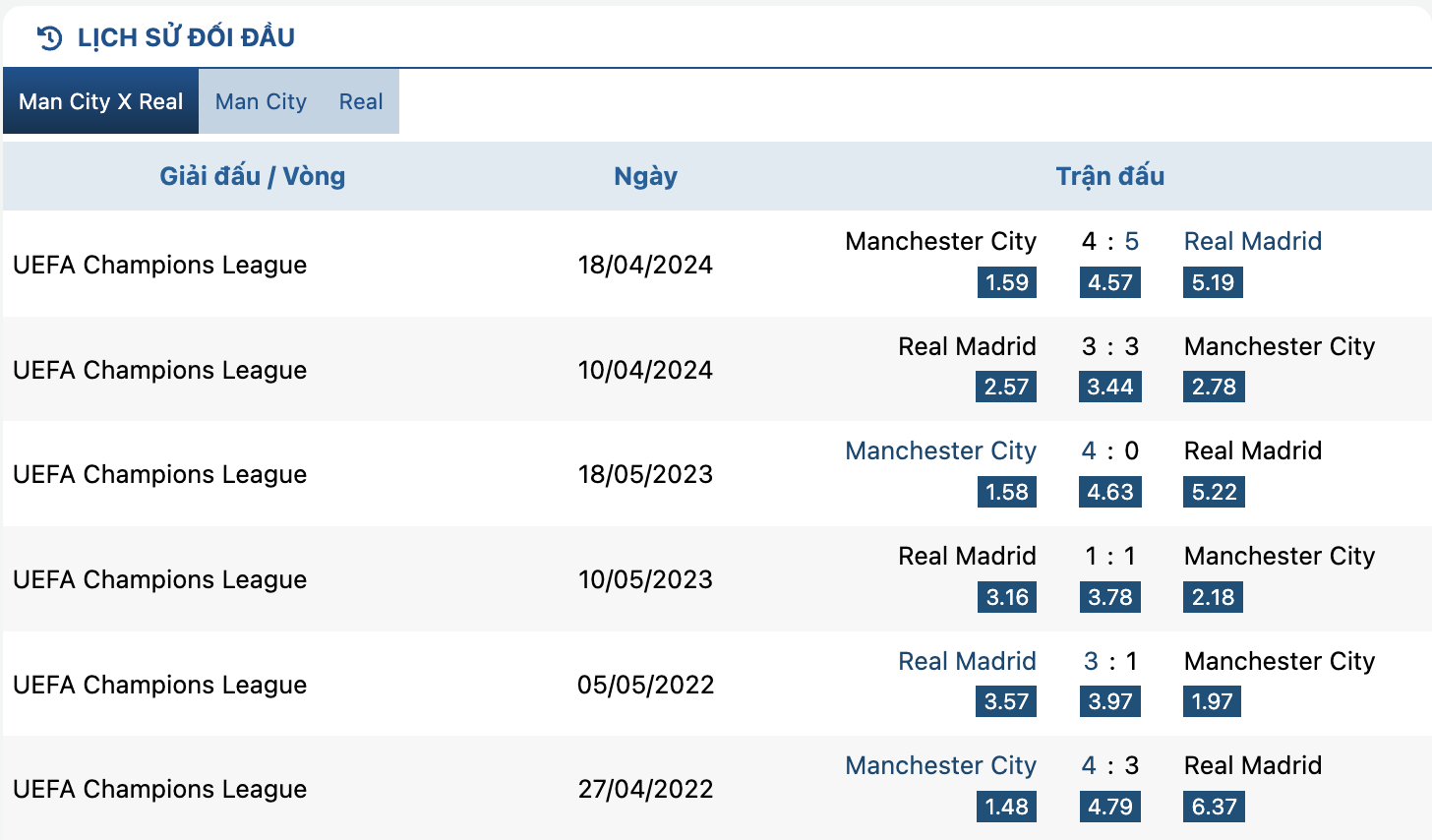
Task: Click the 4.63 odds badge
Action: click(1110, 492)
